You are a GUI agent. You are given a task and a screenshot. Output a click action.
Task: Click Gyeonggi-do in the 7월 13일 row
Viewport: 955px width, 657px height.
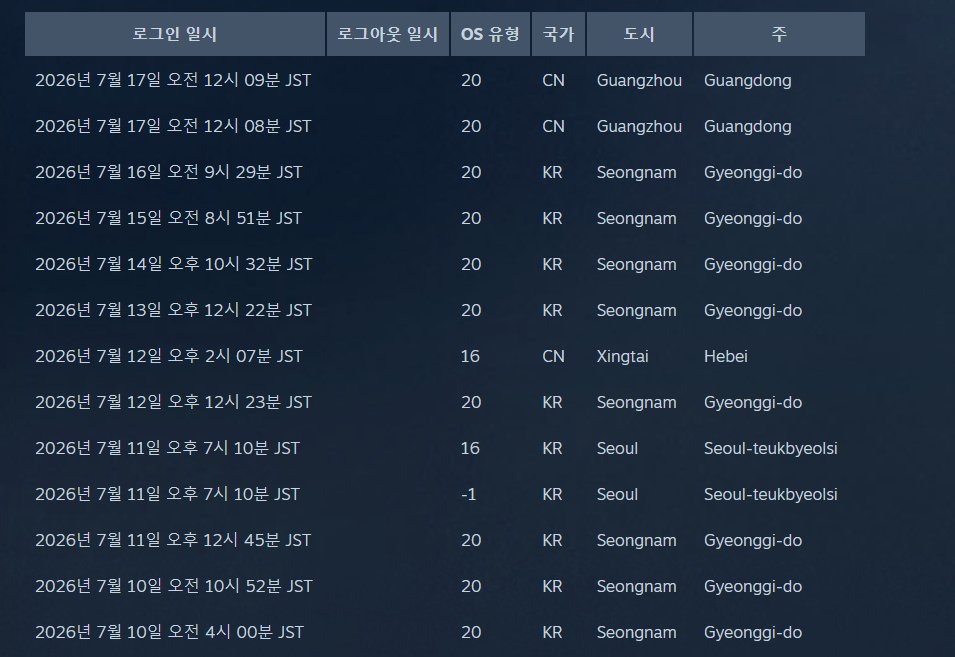click(753, 311)
